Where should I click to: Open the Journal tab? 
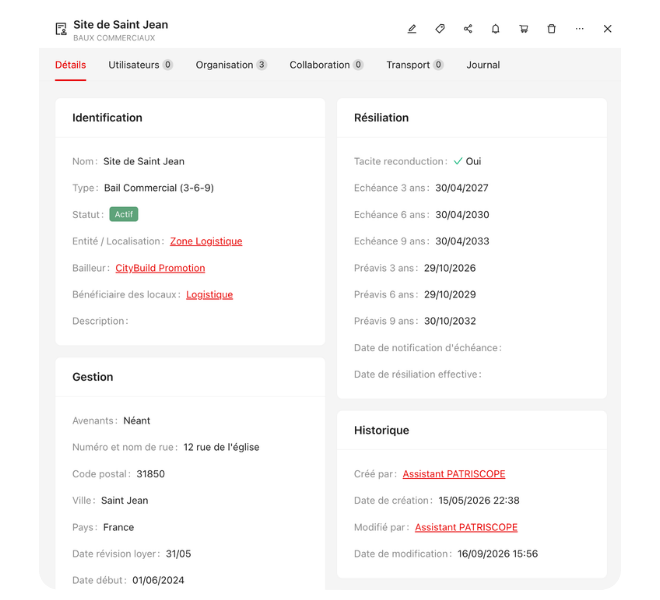click(483, 65)
